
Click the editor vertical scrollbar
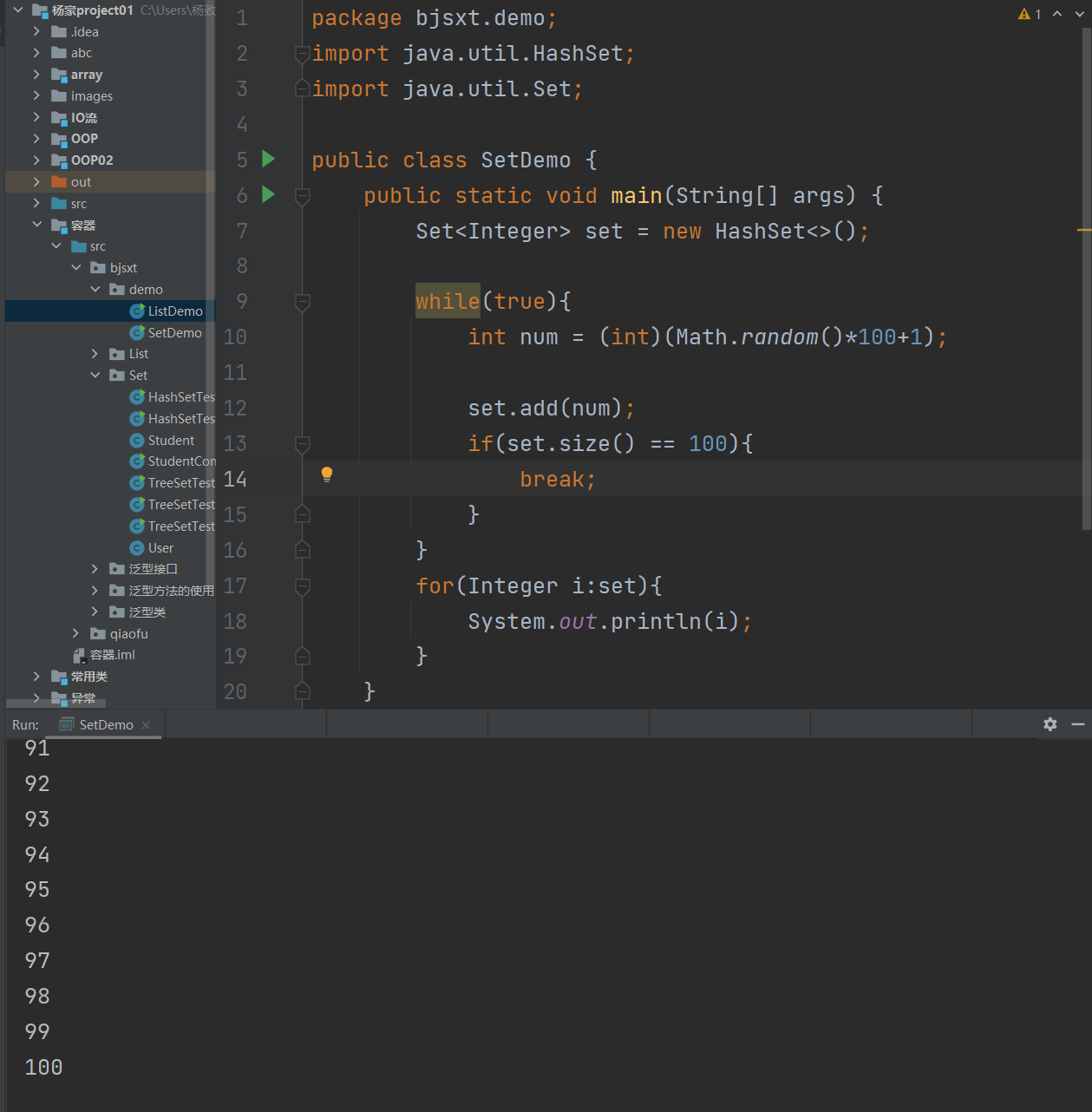coord(1087,278)
